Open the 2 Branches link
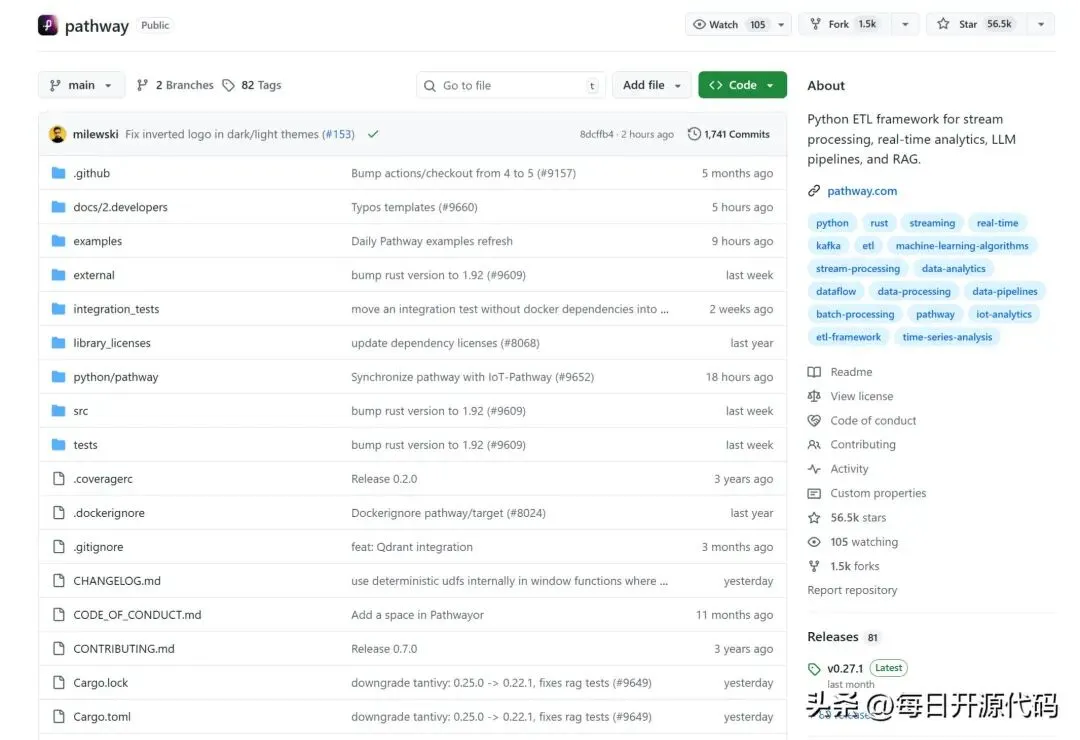This screenshot has width=1080, height=740. [175, 85]
